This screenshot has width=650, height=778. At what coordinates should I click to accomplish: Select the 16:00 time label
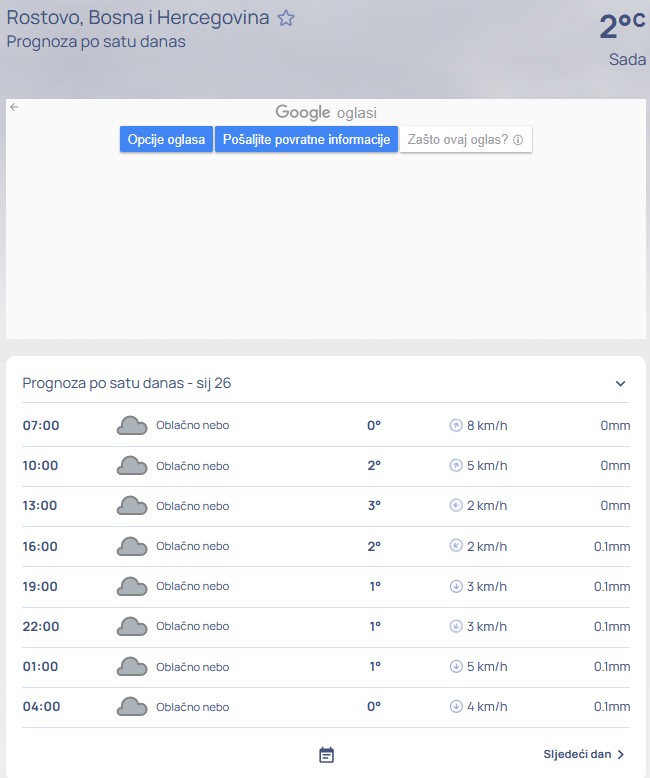pyautogui.click(x=40, y=546)
